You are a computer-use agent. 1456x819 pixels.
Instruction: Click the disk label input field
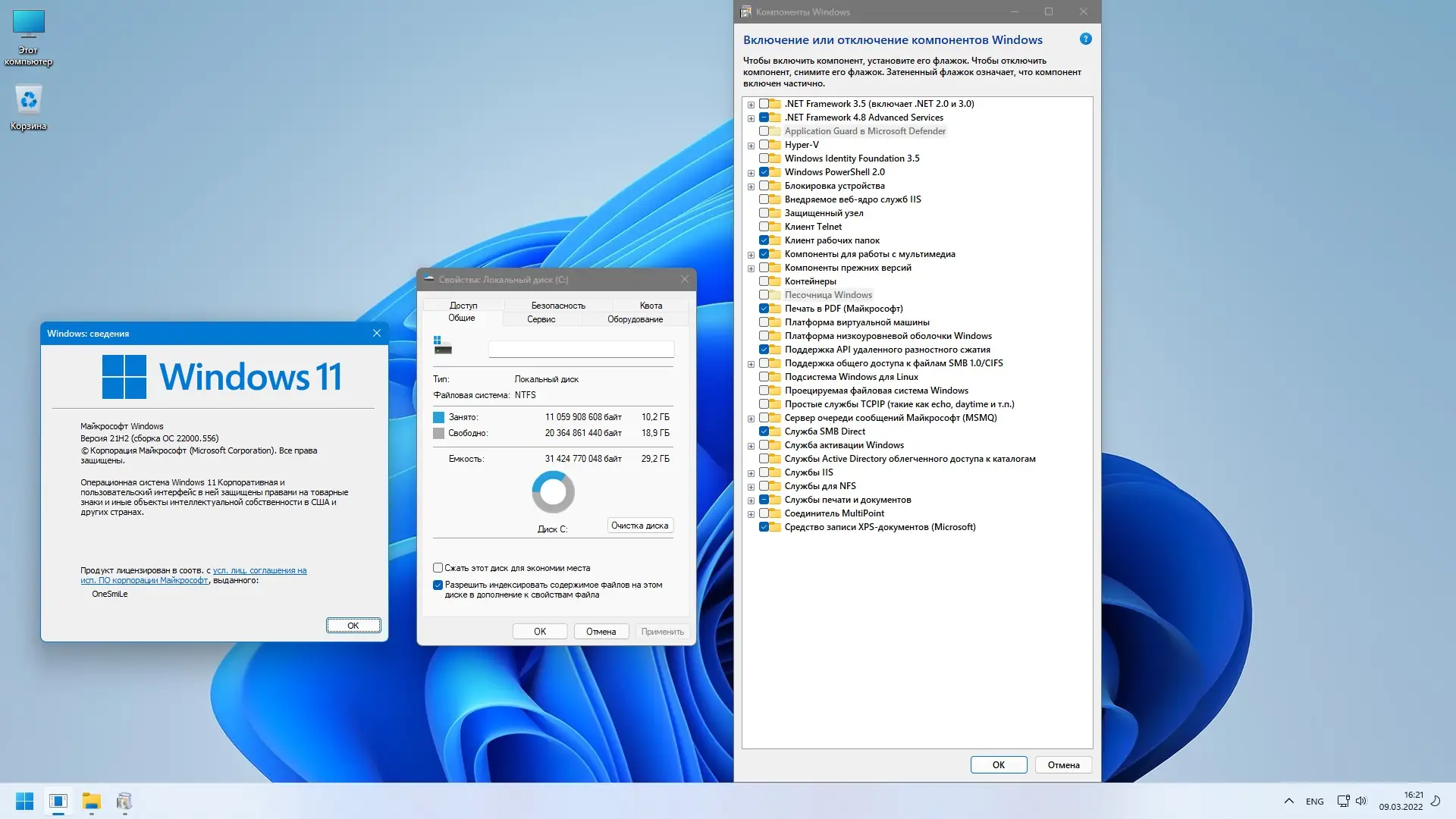point(581,349)
